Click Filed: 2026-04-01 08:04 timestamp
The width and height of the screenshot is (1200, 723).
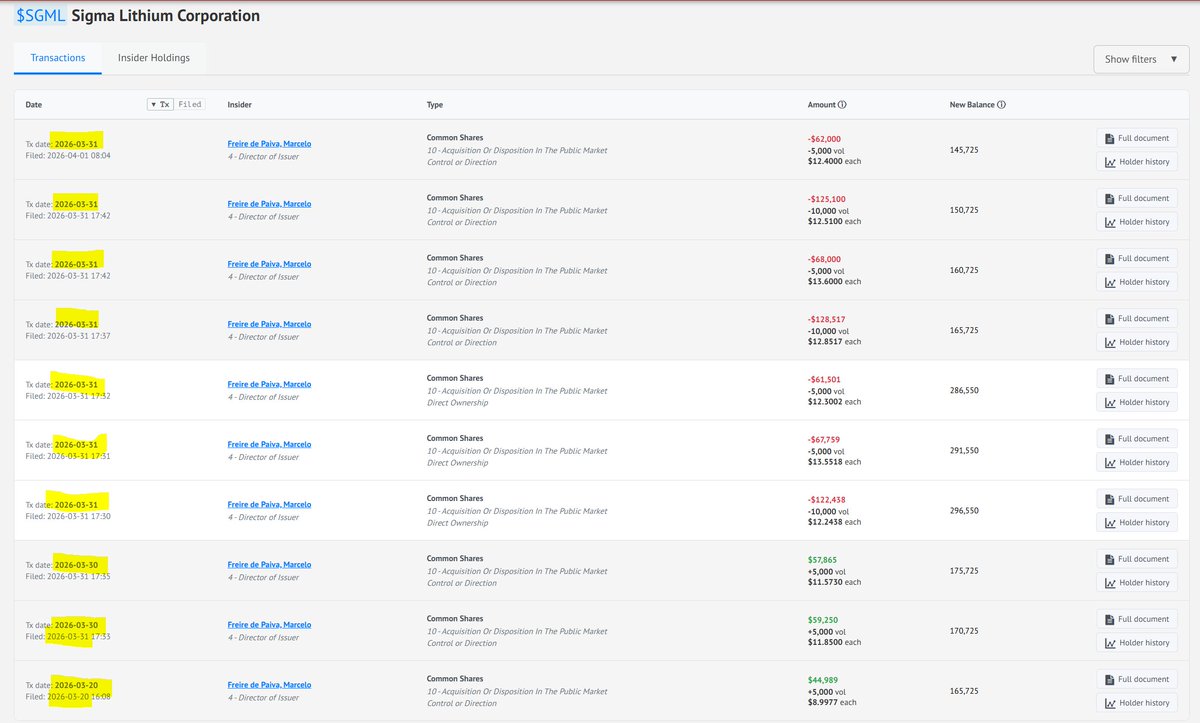68,156
